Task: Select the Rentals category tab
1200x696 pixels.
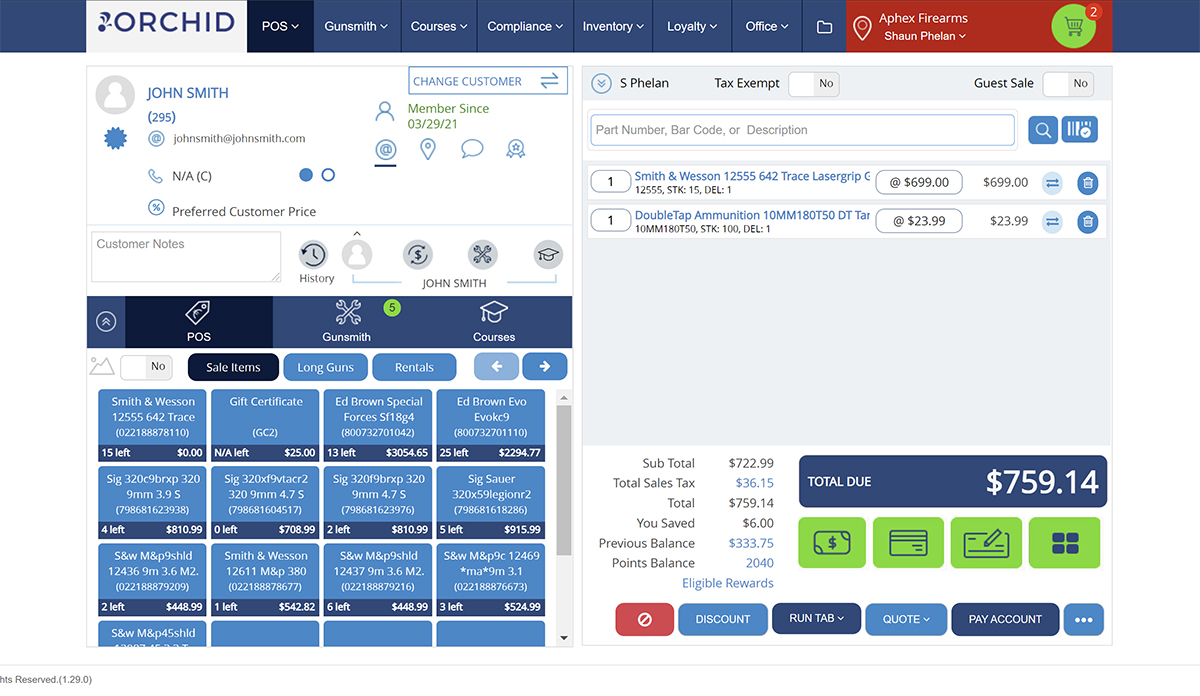Action: pos(414,367)
